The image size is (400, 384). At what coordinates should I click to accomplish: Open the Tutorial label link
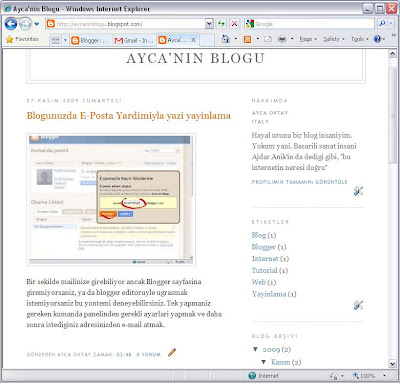pyautogui.click(x=265, y=270)
